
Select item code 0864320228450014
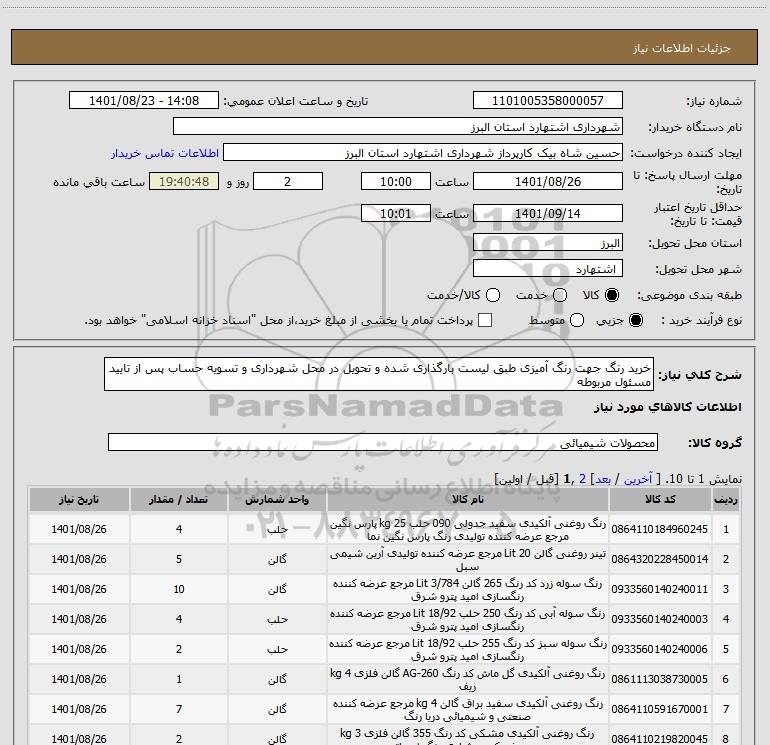click(x=660, y=559)
